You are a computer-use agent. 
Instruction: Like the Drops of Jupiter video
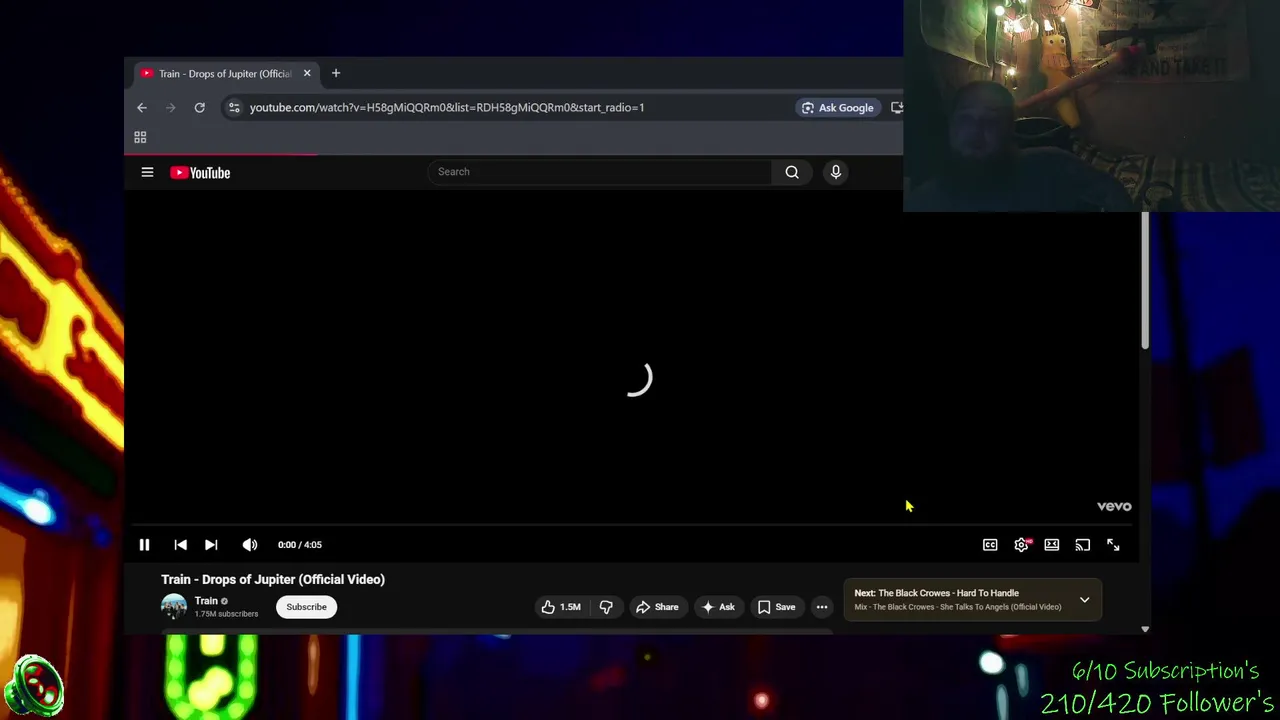pos(560,607)
